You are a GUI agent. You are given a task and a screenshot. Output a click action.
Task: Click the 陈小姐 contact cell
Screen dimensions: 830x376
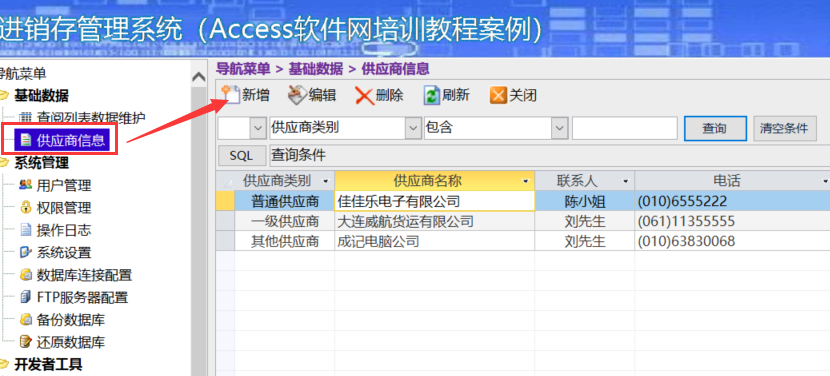pyautogui.click(x=585, y=201)
